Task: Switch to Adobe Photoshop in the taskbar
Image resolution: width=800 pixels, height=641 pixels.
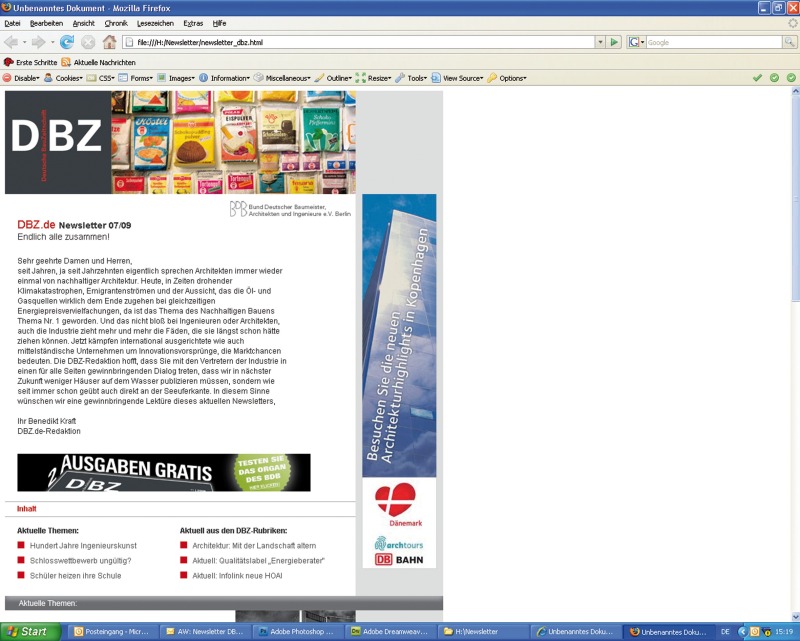Action: click(296, 632)
